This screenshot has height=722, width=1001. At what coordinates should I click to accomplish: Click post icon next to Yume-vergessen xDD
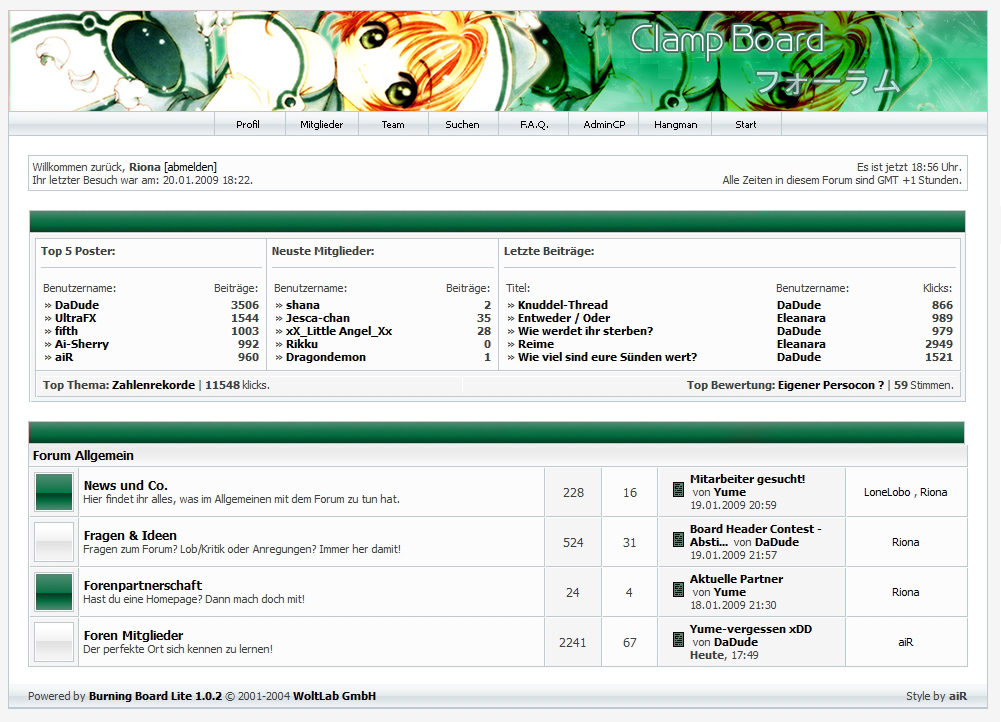(678, 640)
